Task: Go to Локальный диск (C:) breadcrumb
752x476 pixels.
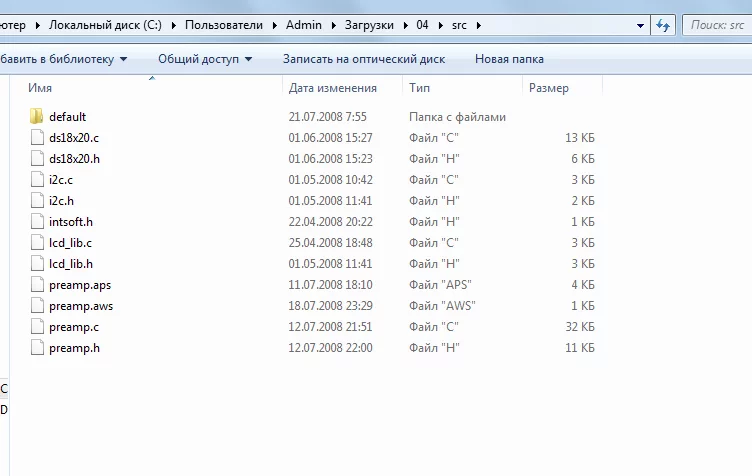Action: click(x=105, y=25)
